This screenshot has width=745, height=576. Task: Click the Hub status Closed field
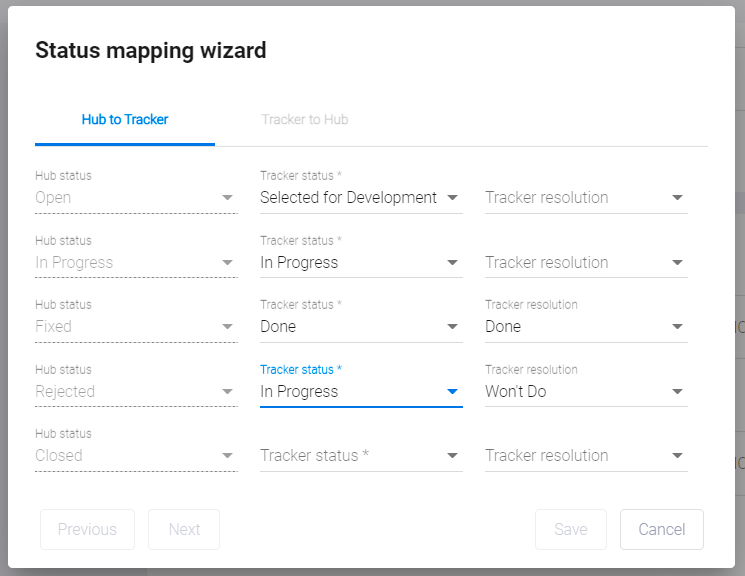pyautogui.click(x=135, y=456)
